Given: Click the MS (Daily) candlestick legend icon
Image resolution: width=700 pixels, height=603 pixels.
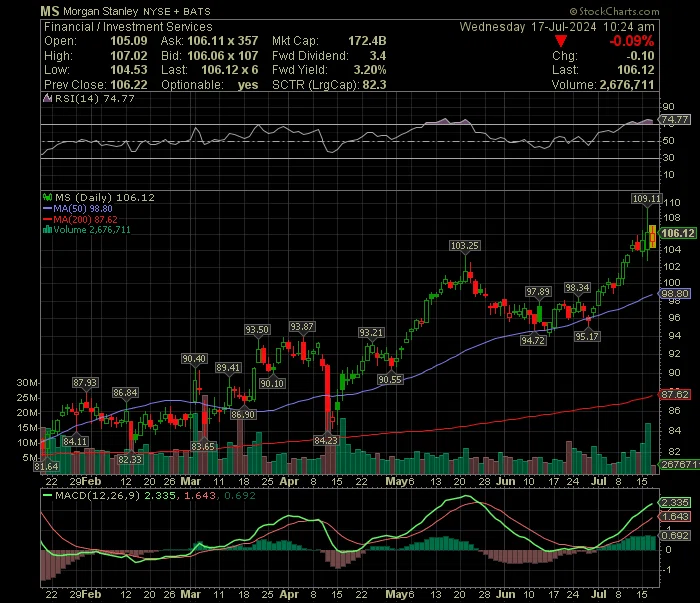Looking at the screenshot, I should coord(47,197).
